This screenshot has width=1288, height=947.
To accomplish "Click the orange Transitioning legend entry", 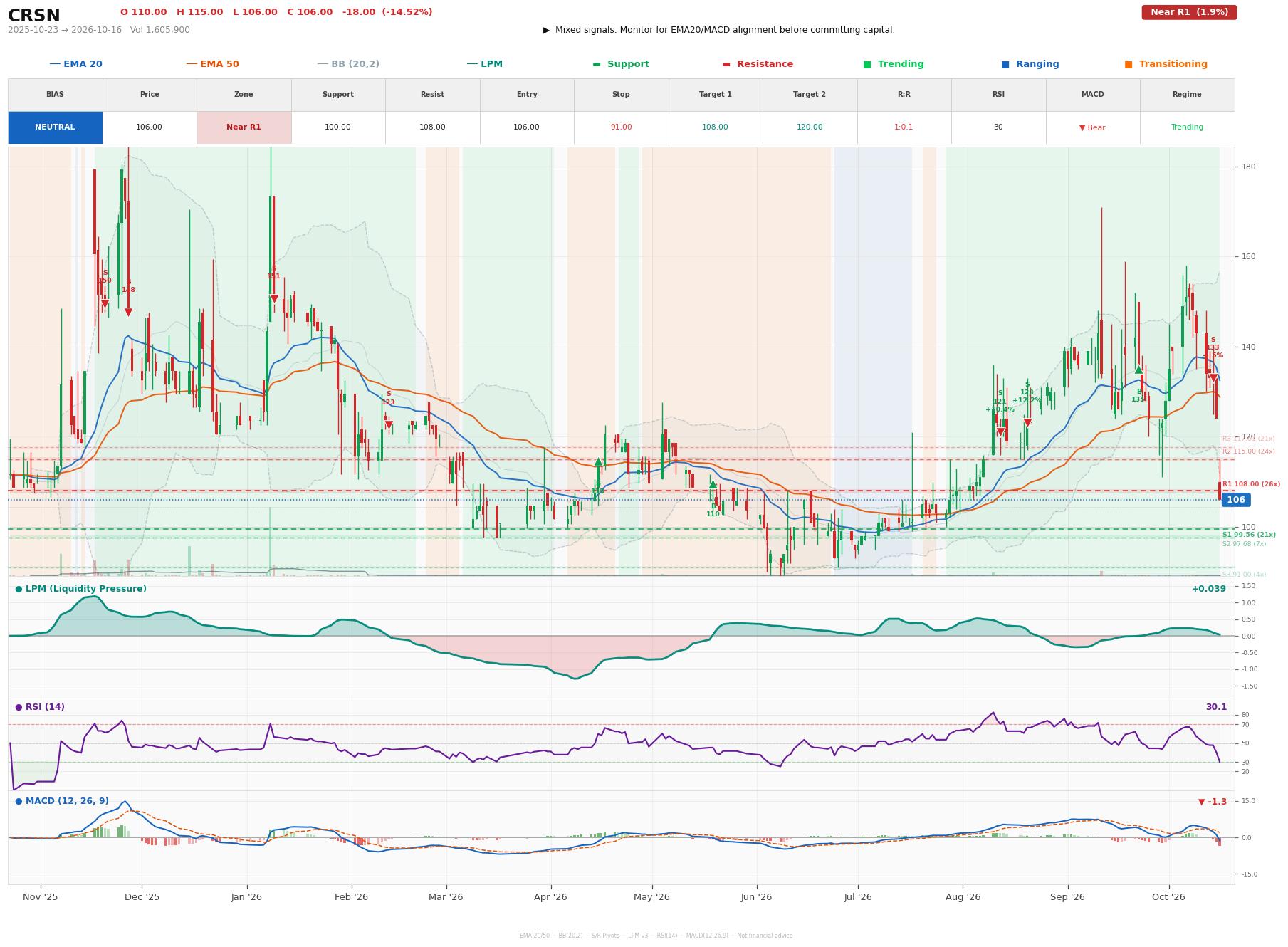I will pyautogui.click(x=1166, y=64).
